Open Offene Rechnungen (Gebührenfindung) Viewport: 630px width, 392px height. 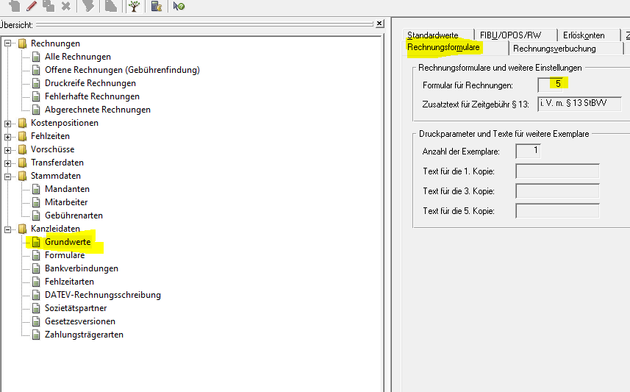tap(122, 70)
